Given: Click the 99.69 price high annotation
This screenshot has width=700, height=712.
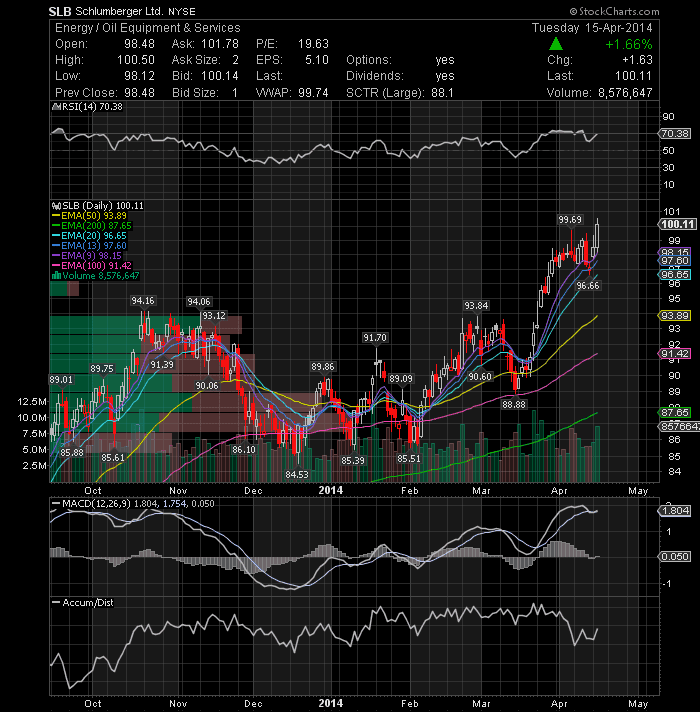Looking at the screenshot, I should (x=570, y=220).
